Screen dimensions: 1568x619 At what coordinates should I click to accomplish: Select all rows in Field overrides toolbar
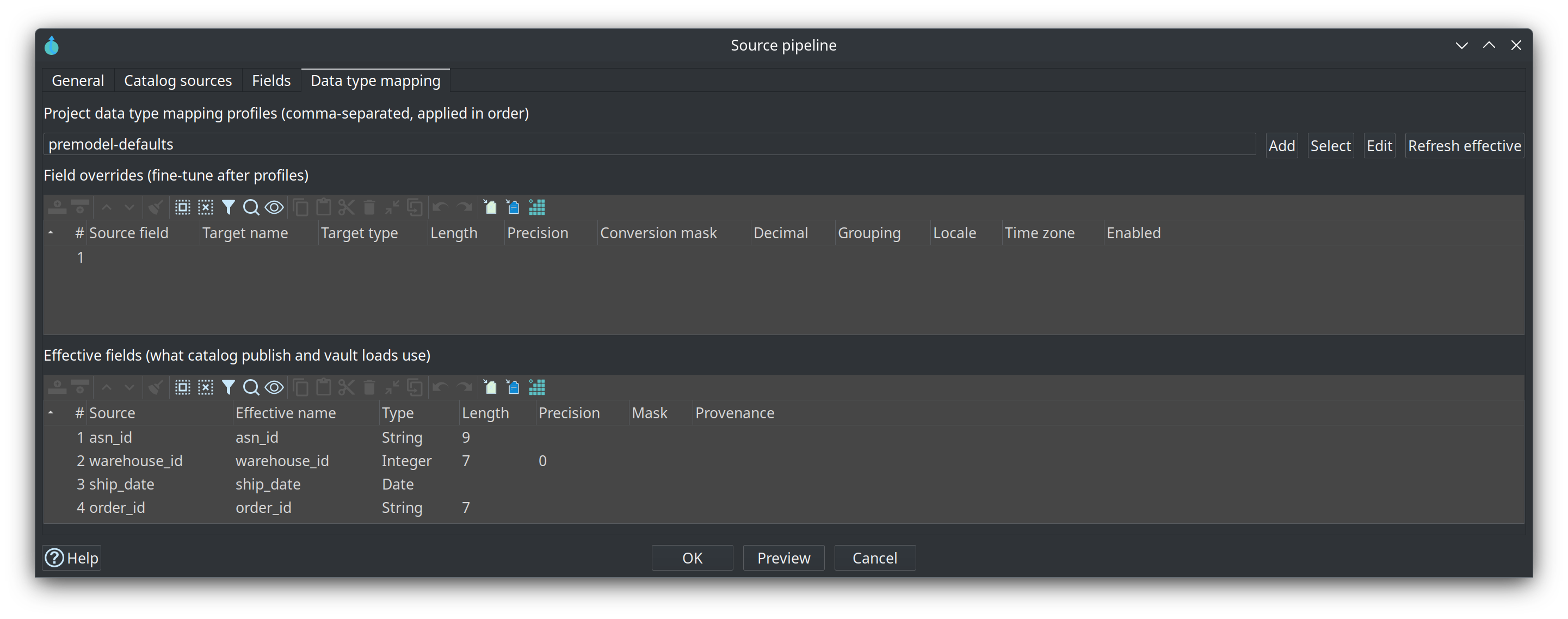tap(183, 208)
